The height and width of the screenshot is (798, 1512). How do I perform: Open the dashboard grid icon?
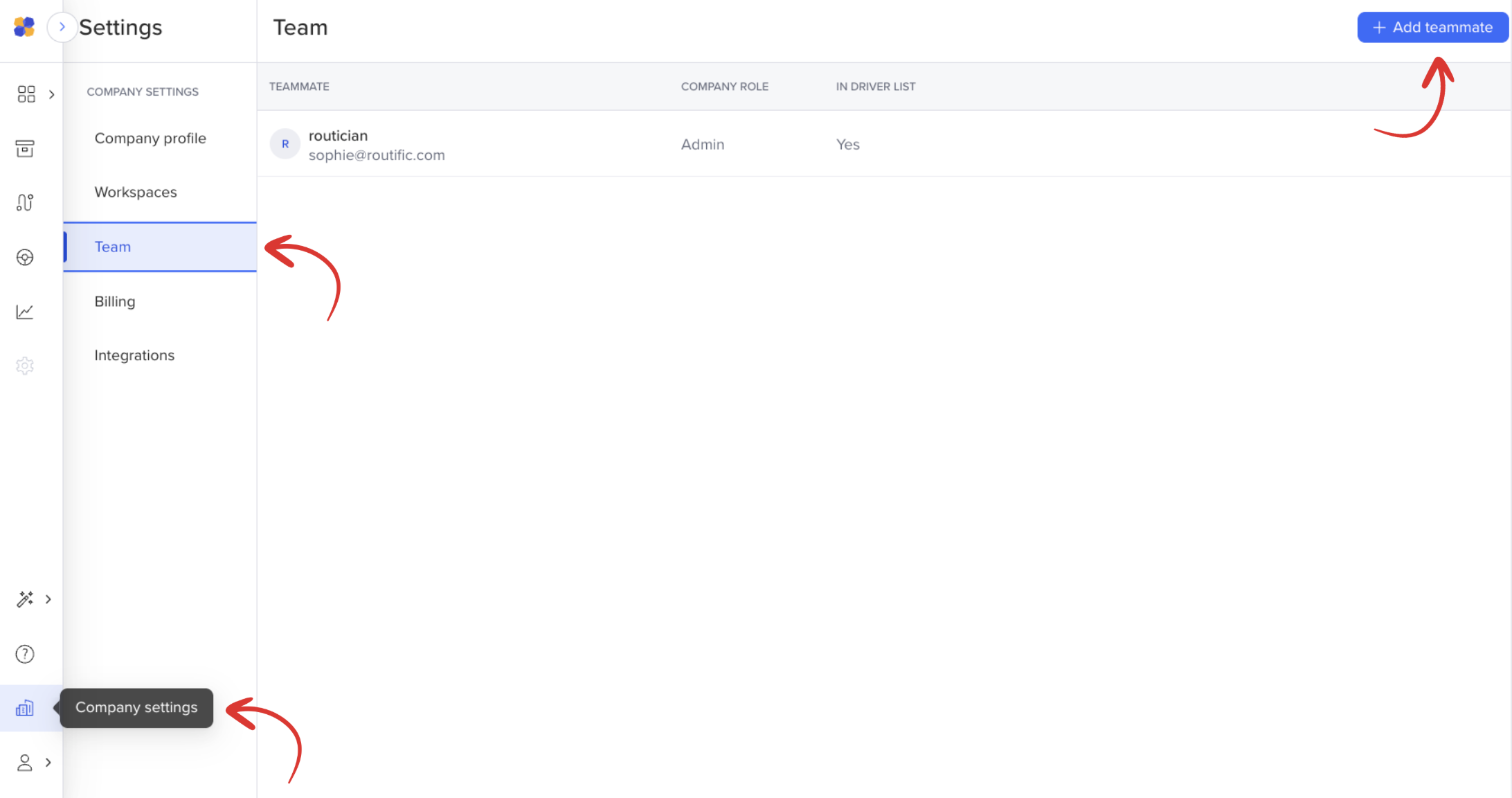pyautogui.click(x=26, y=94)
